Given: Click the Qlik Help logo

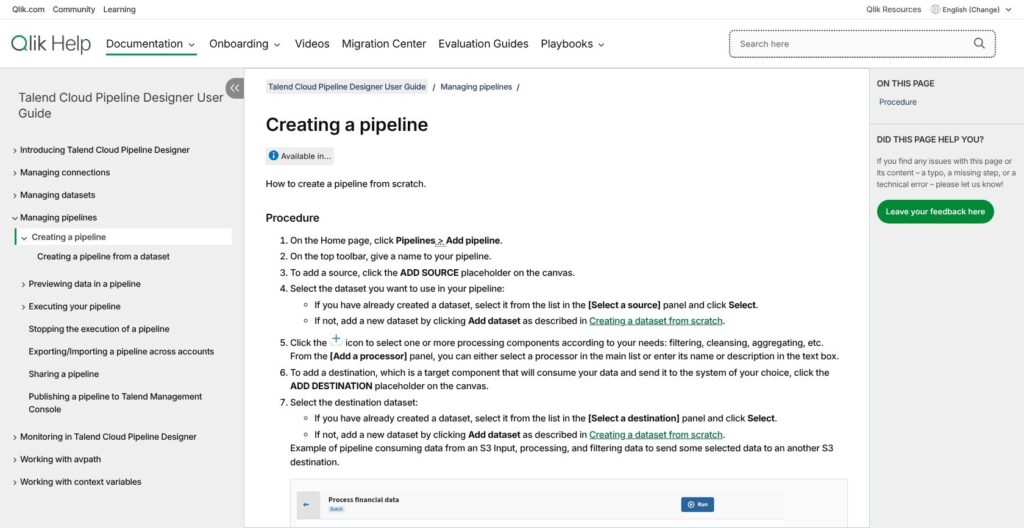Looking at the screenshot, I should click(51, 44).
